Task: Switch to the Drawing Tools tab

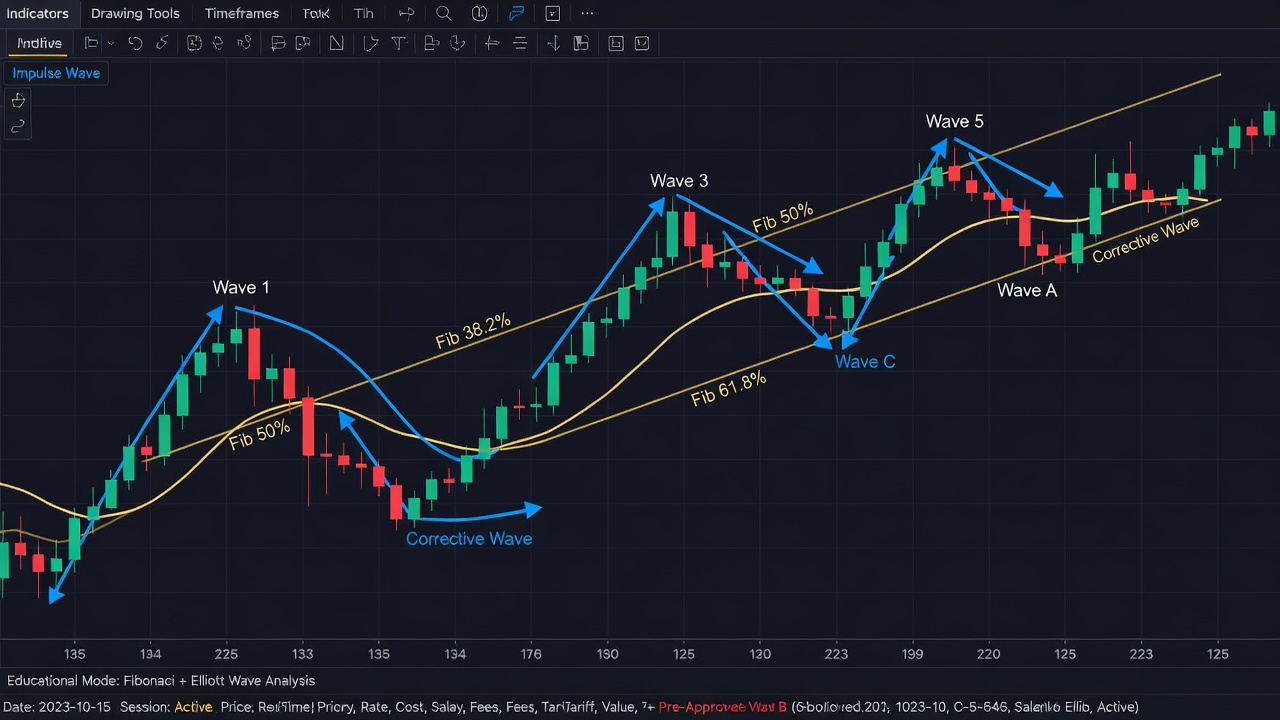Action: pos(135,14)
